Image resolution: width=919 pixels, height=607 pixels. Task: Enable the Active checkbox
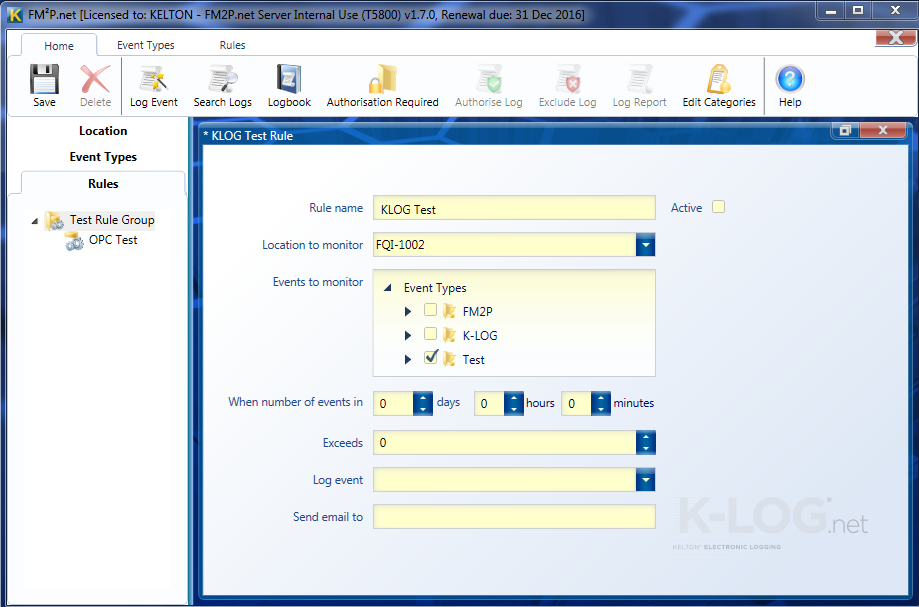(719, 207)
